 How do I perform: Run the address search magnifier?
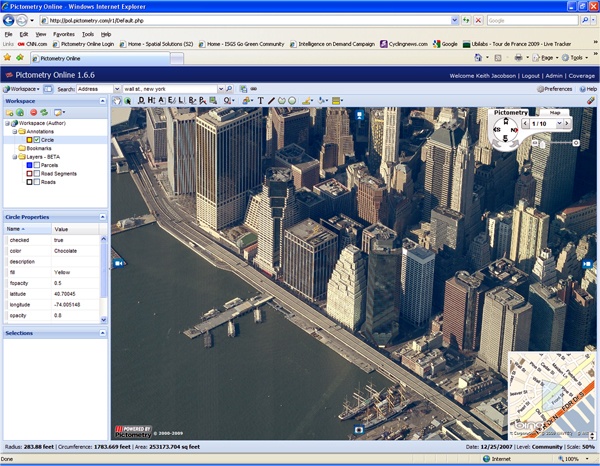pyautogui.click(x=229, y=89)
